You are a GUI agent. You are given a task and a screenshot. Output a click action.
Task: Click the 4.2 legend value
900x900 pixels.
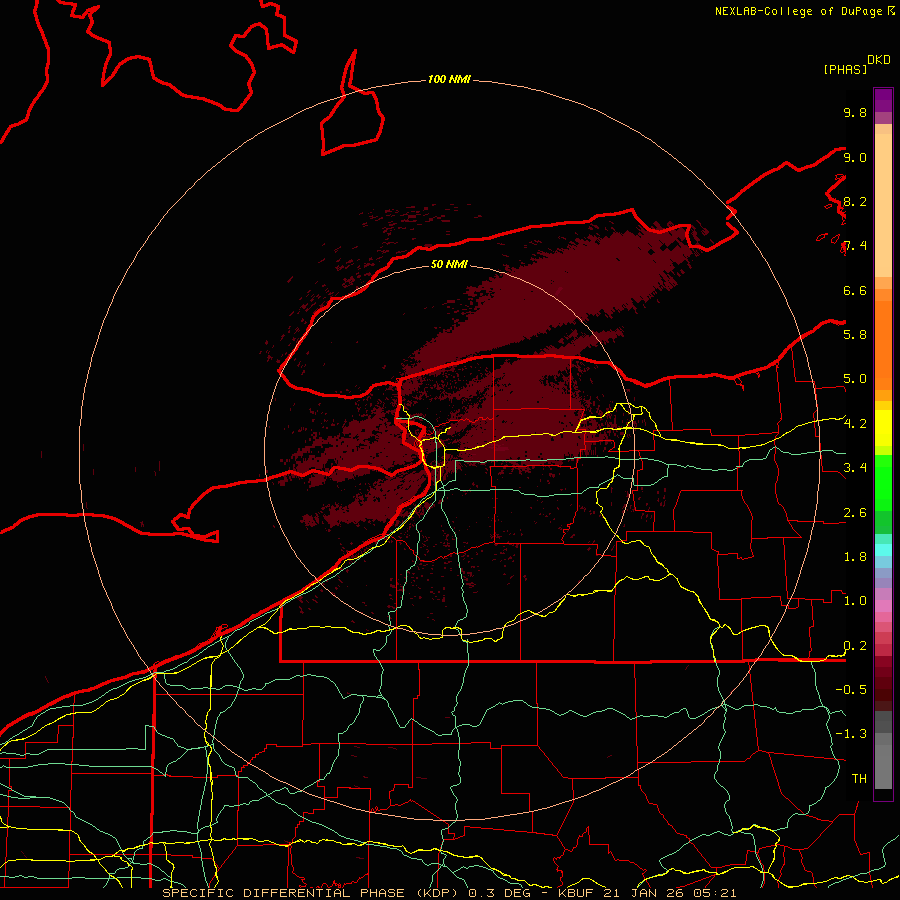(x=855, y=424)
